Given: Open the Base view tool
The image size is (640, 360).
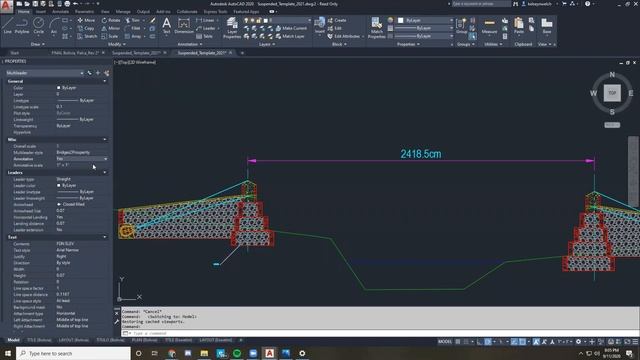Looking at the screenshot, I should [x=547, y=26].
